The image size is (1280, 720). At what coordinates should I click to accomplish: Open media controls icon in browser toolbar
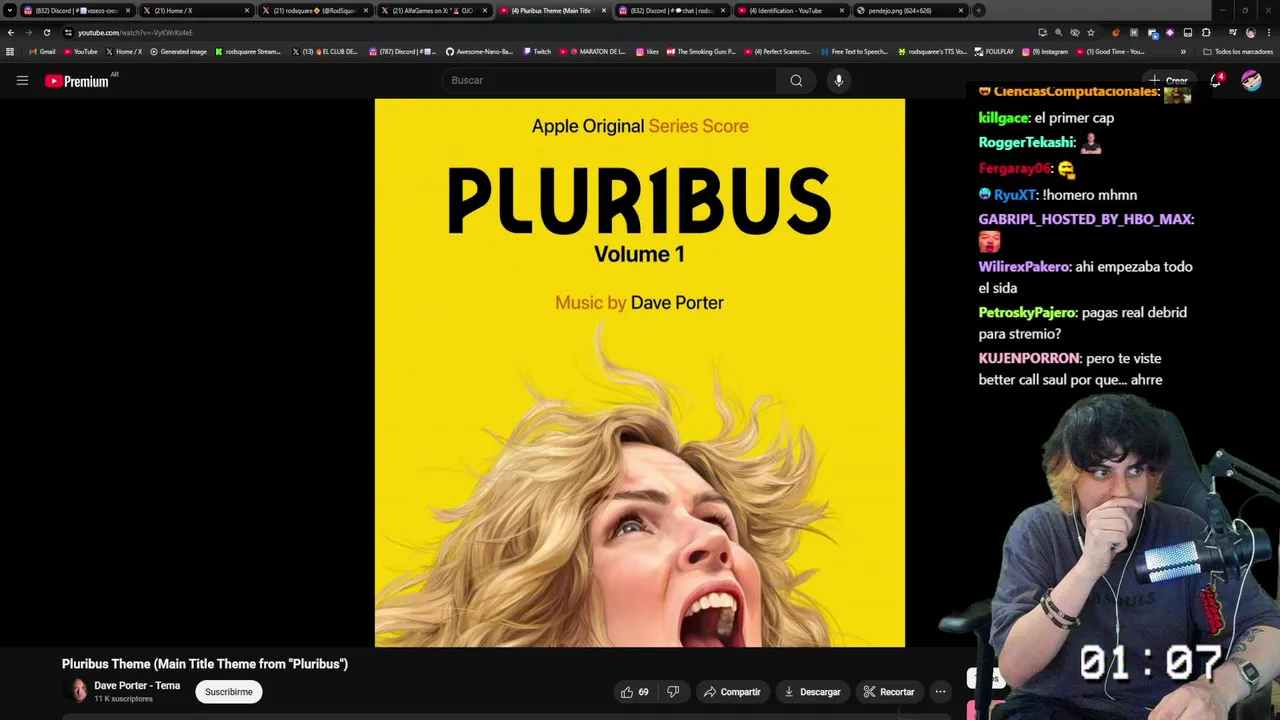click(x=1233, y=32)
